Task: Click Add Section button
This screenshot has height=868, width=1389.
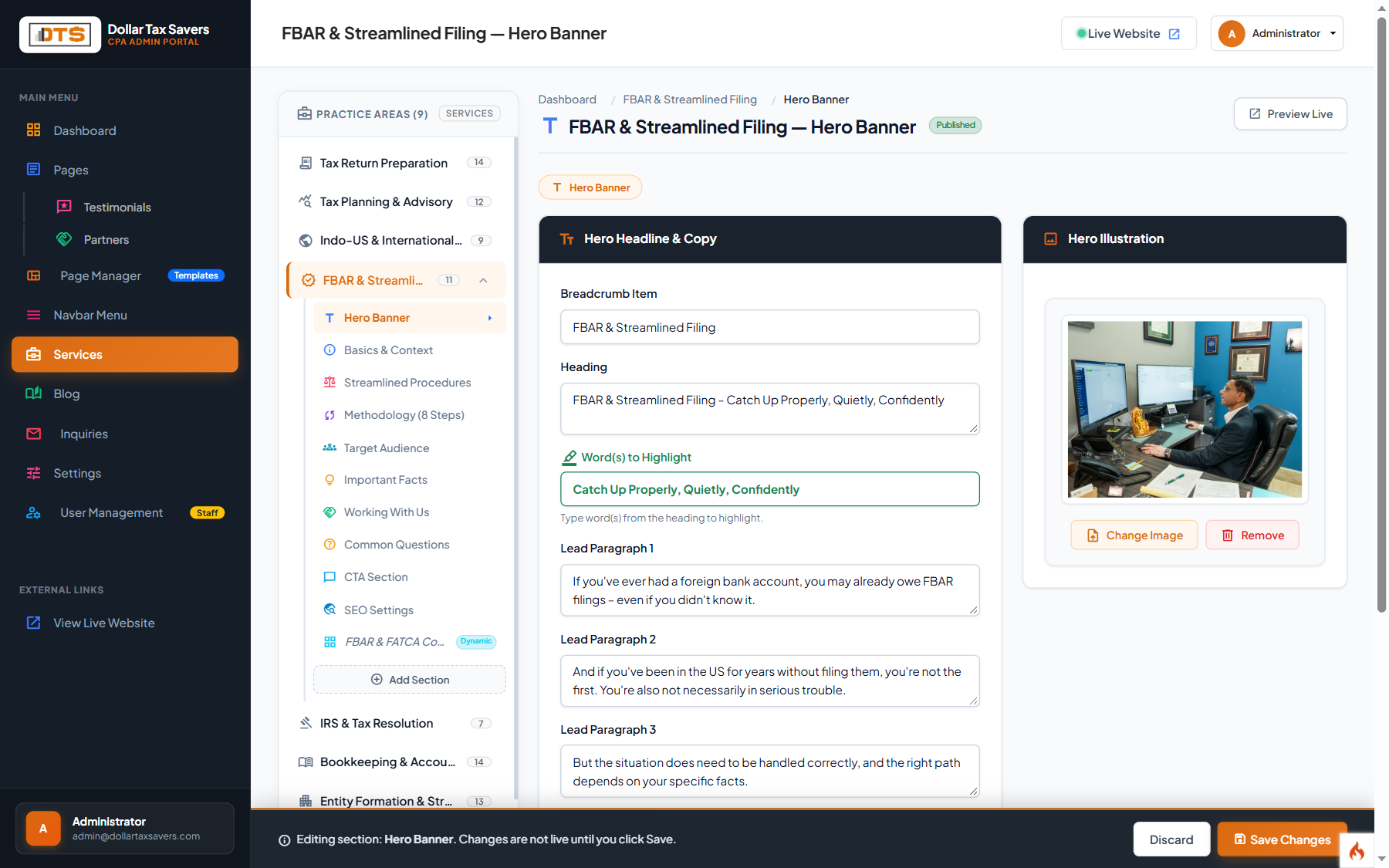Action: [410, 680]
